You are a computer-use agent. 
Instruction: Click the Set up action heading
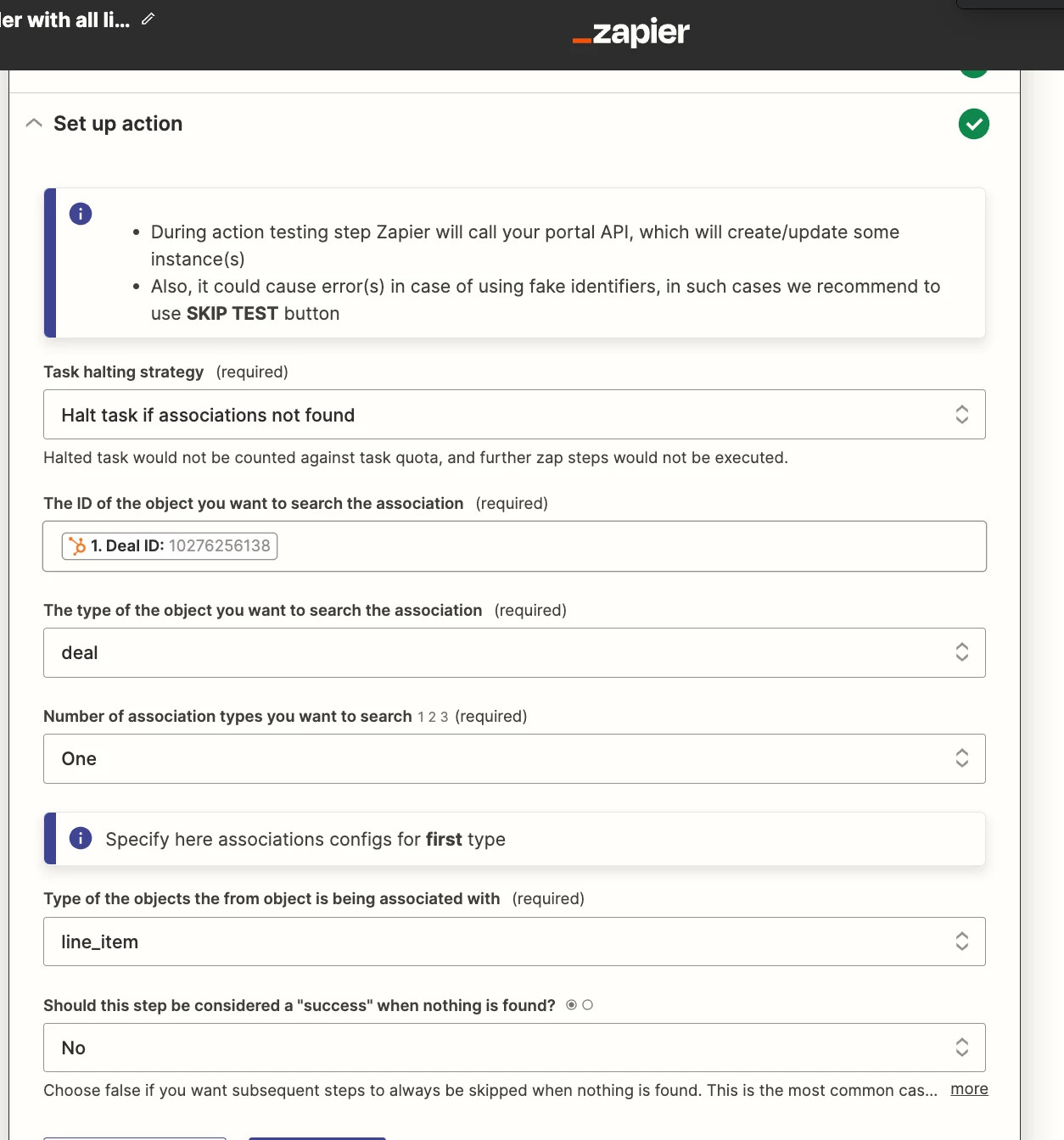coord(118,124)
